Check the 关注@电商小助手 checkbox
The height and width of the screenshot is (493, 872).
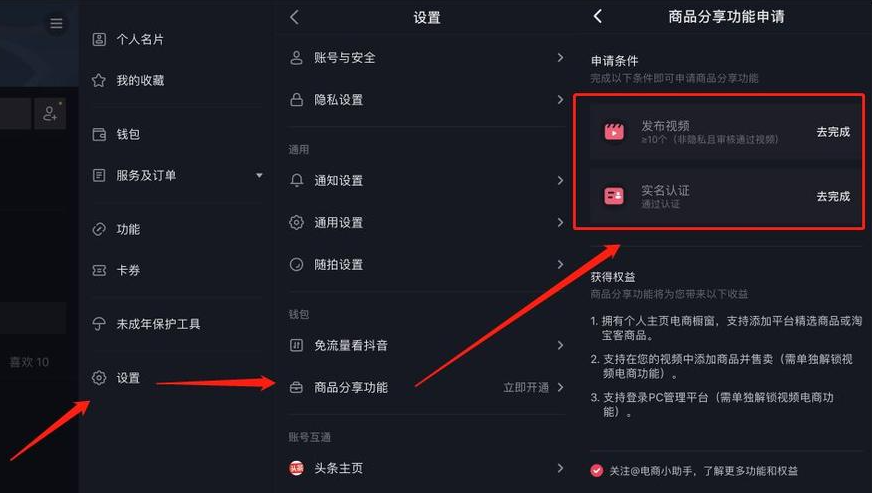pyautogui.click(x=596, y=471)
